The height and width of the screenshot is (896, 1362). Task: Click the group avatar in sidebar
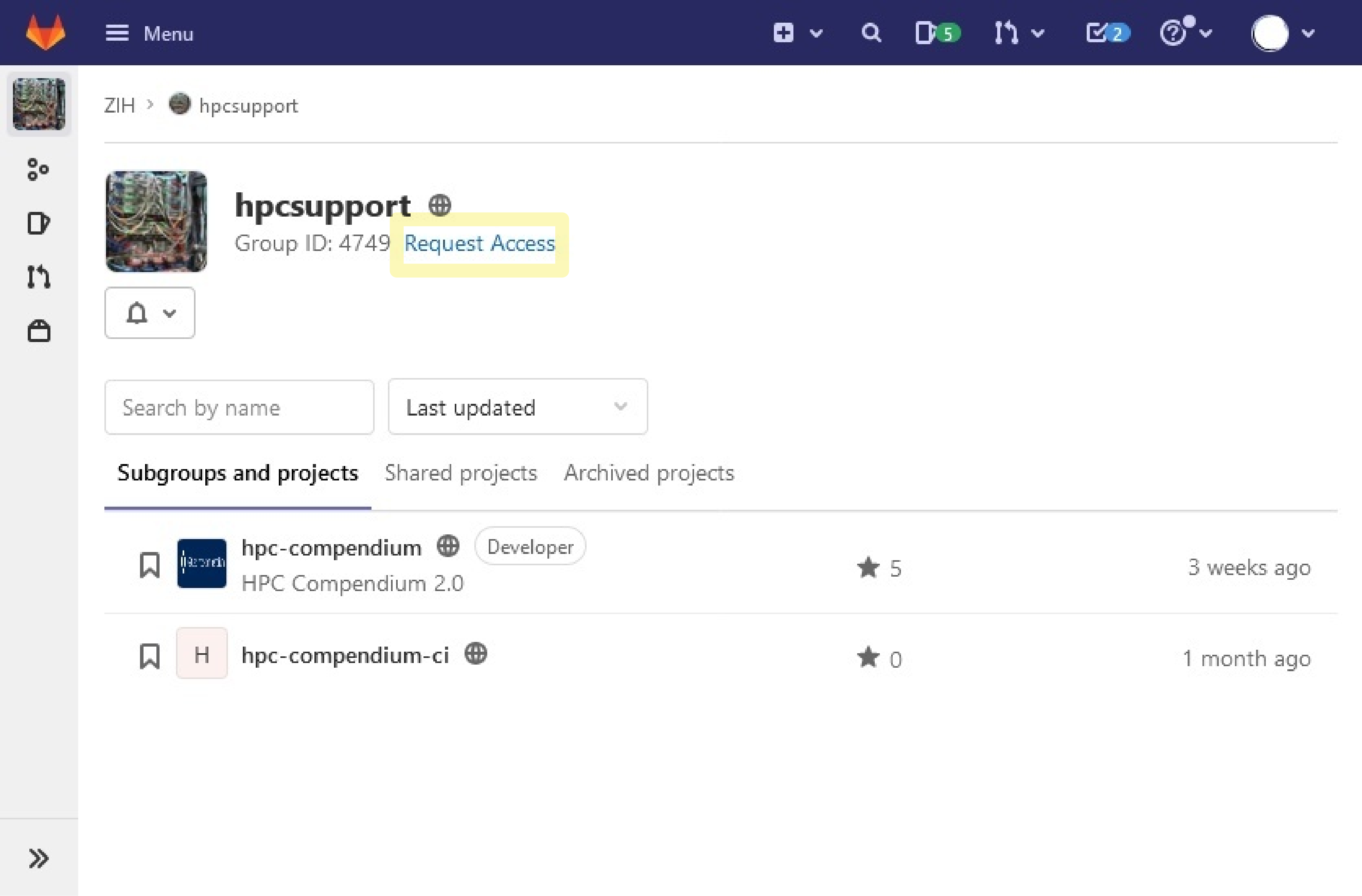pos(39,104)
